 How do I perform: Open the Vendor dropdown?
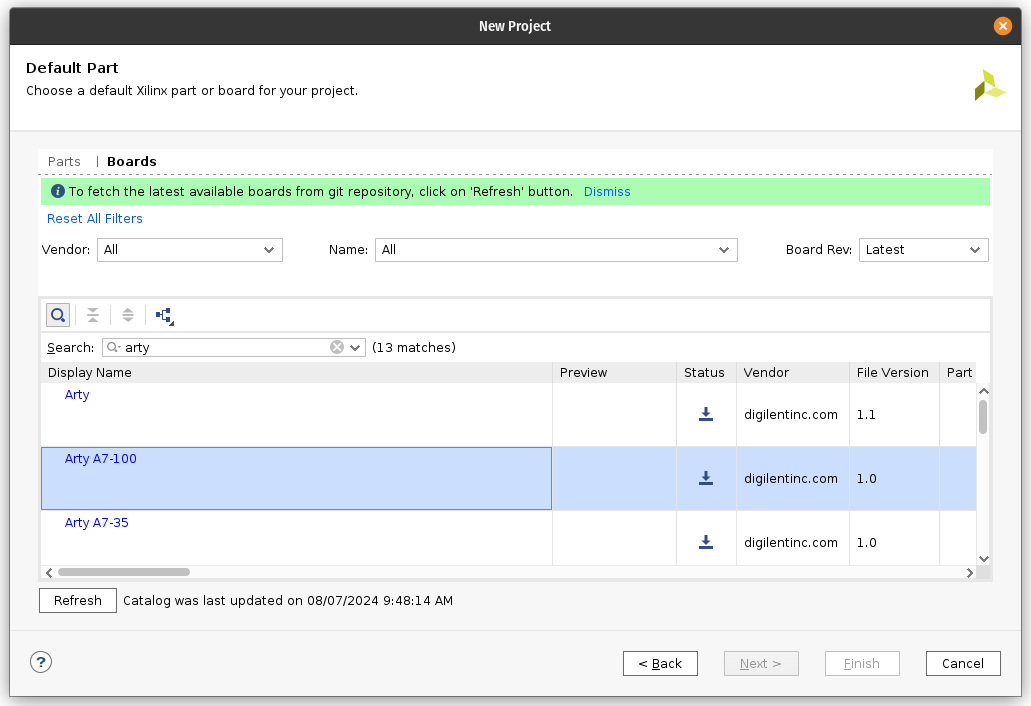click(190, 250)
